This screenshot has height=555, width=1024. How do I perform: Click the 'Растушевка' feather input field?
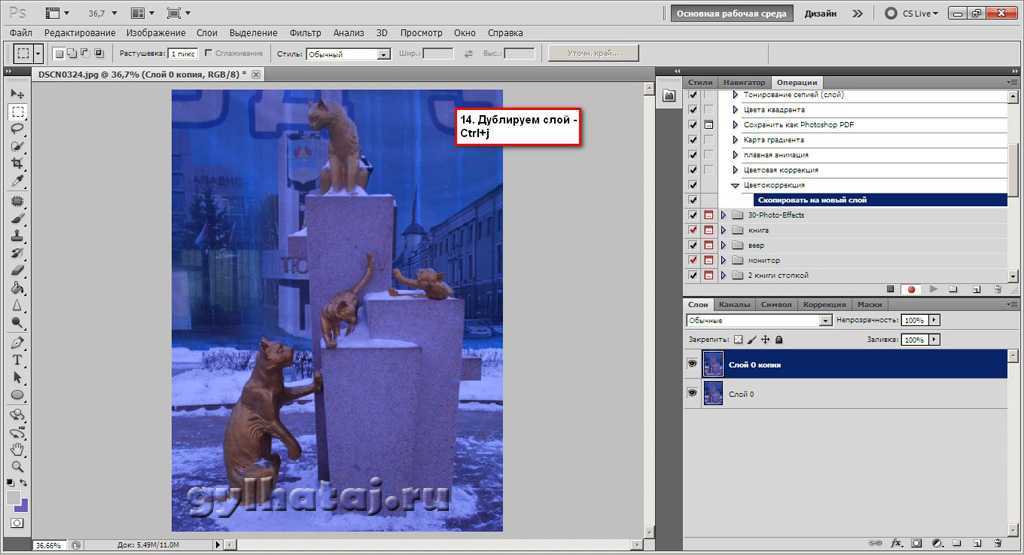pyautogui.click(x=181, y=54)
